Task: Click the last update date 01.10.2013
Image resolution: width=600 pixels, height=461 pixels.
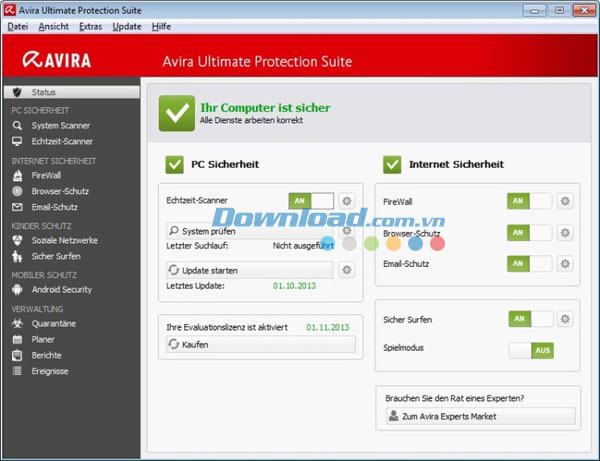Action: click(294, 286)
